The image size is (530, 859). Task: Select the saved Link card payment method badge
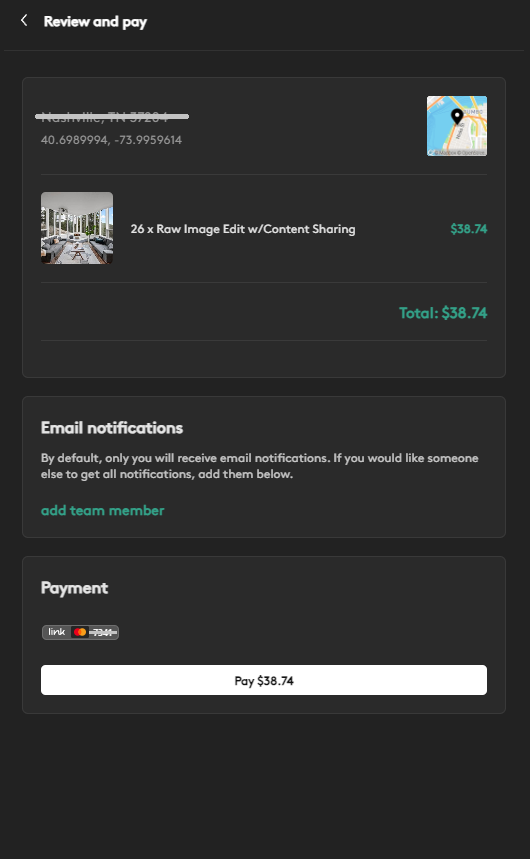pyautogui.click(x=81, y=632)
